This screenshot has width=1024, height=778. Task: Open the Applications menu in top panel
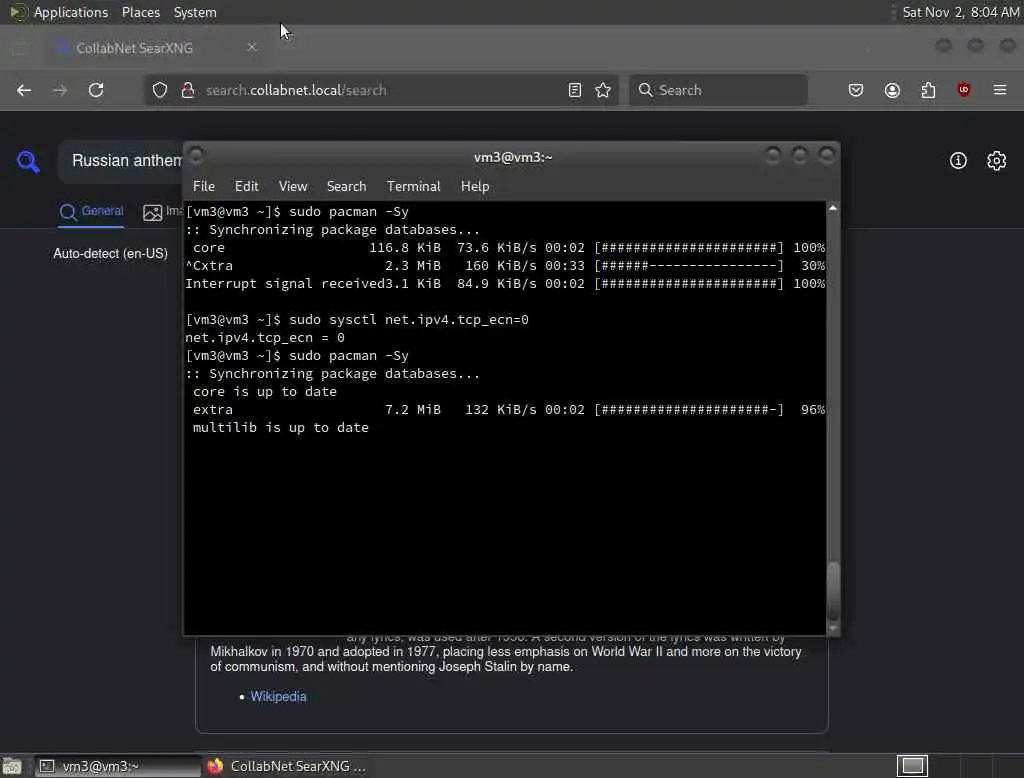(x=71, y=12)
